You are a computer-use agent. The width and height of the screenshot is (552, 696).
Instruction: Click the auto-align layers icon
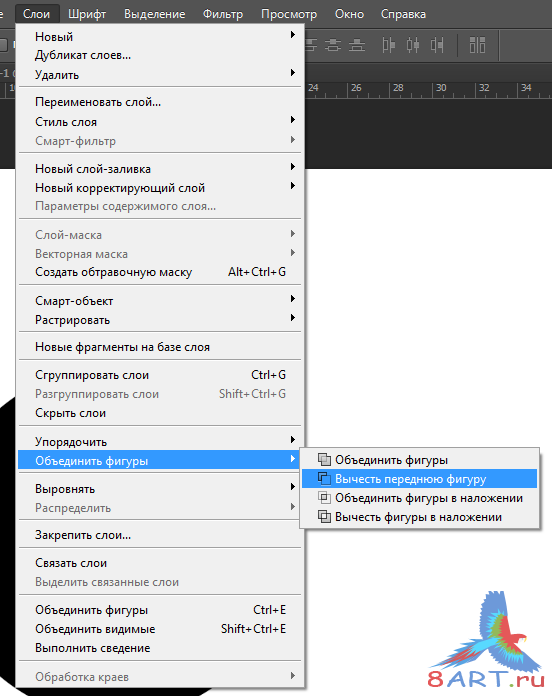[x=477, y=45]
